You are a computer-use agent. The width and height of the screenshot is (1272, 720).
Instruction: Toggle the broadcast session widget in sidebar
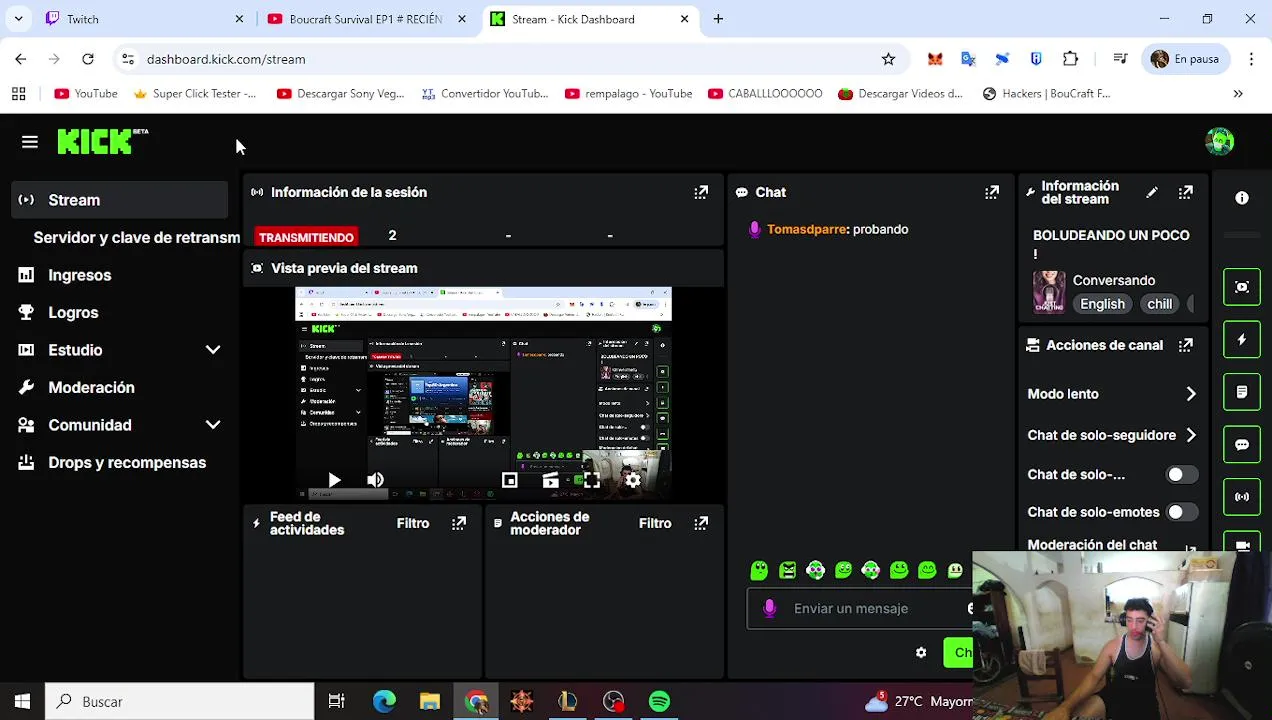[1242, 497]
